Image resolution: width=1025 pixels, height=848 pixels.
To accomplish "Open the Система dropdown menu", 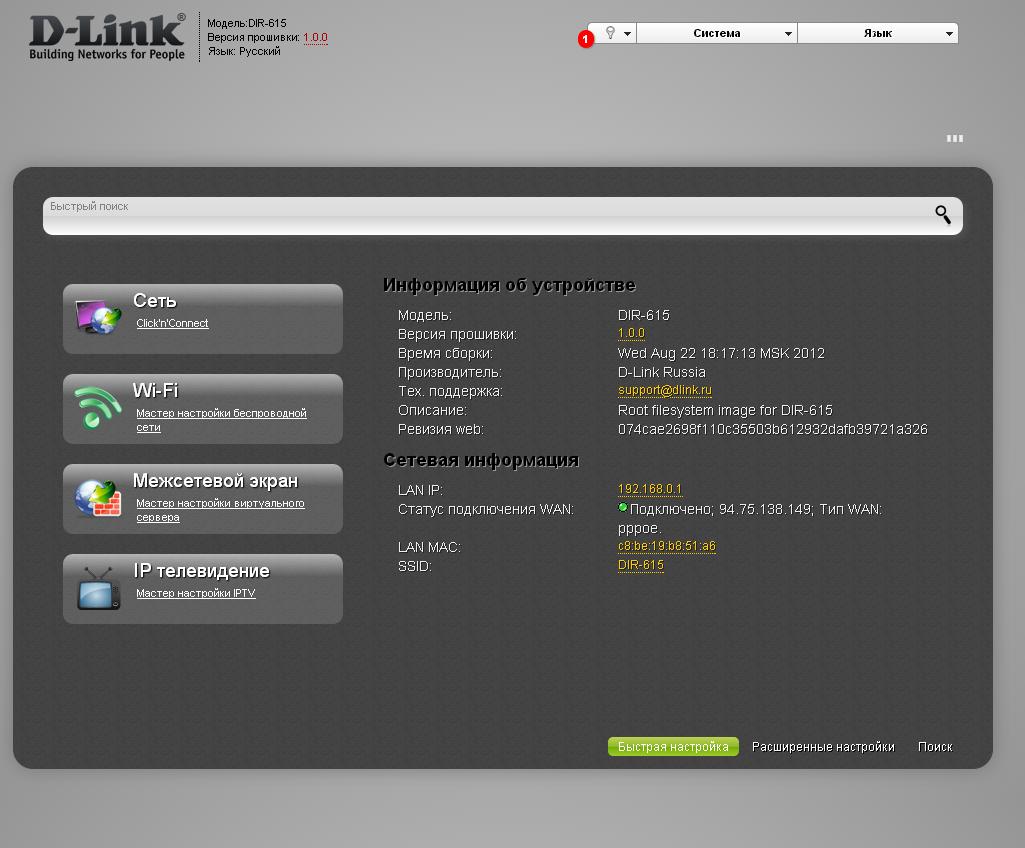I will [716, 33].
